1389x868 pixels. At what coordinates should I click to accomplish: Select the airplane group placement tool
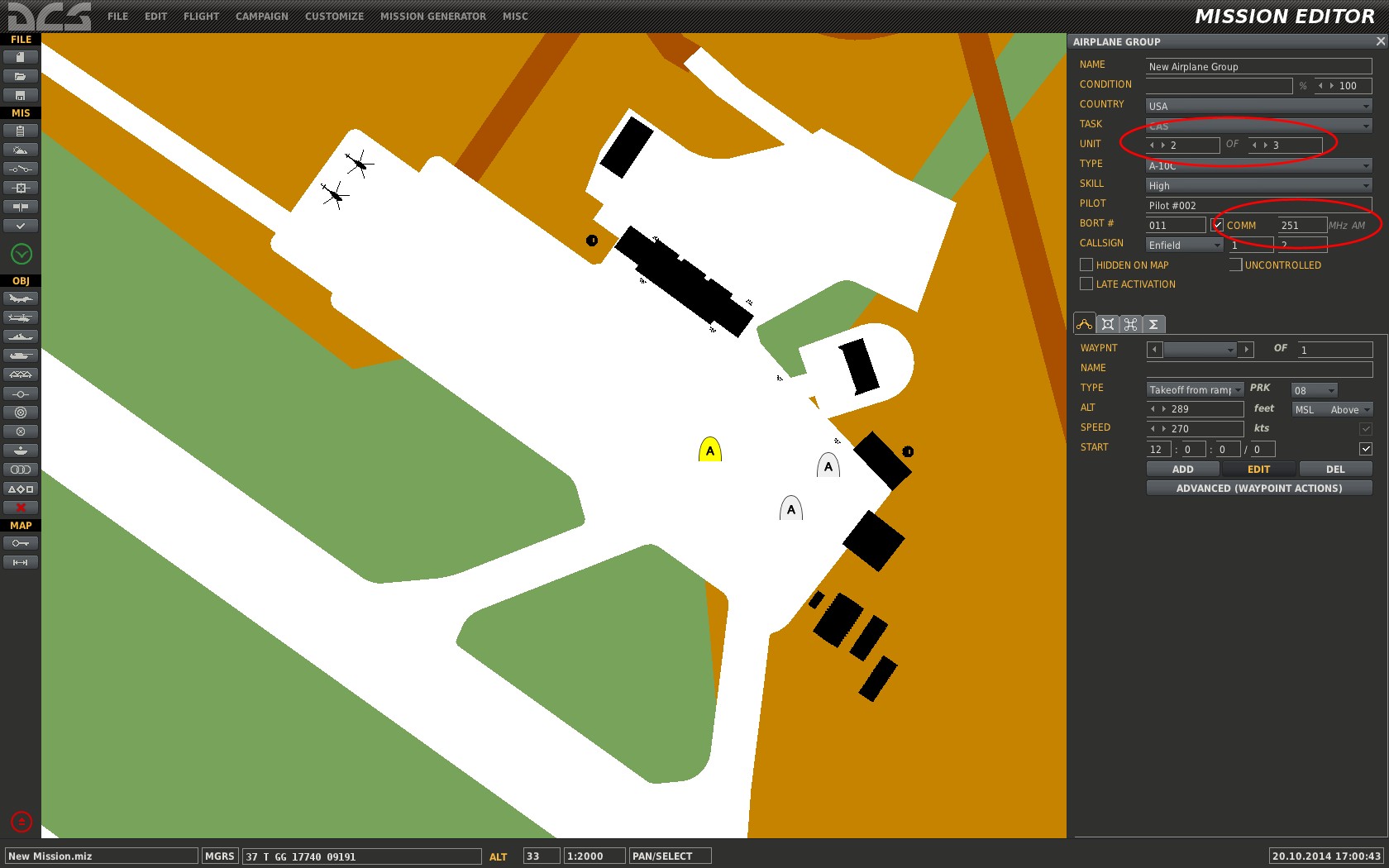pyautogui.click(x=21, y=298)
